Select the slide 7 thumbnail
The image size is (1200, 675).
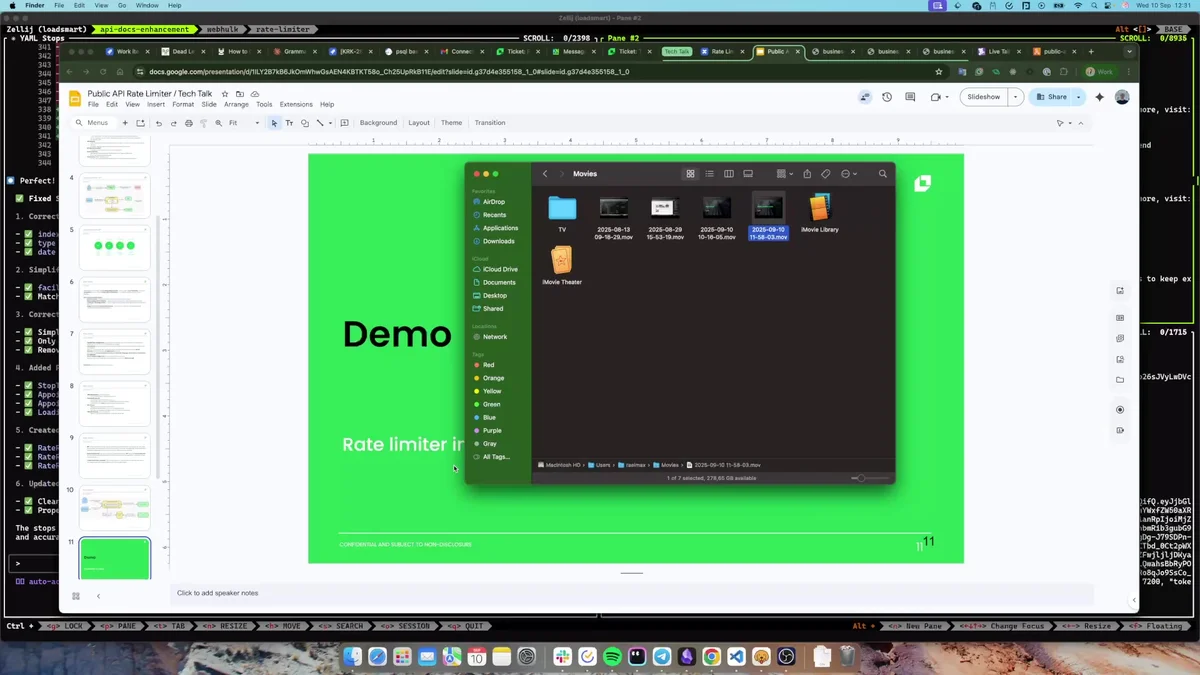click(114, 350)
